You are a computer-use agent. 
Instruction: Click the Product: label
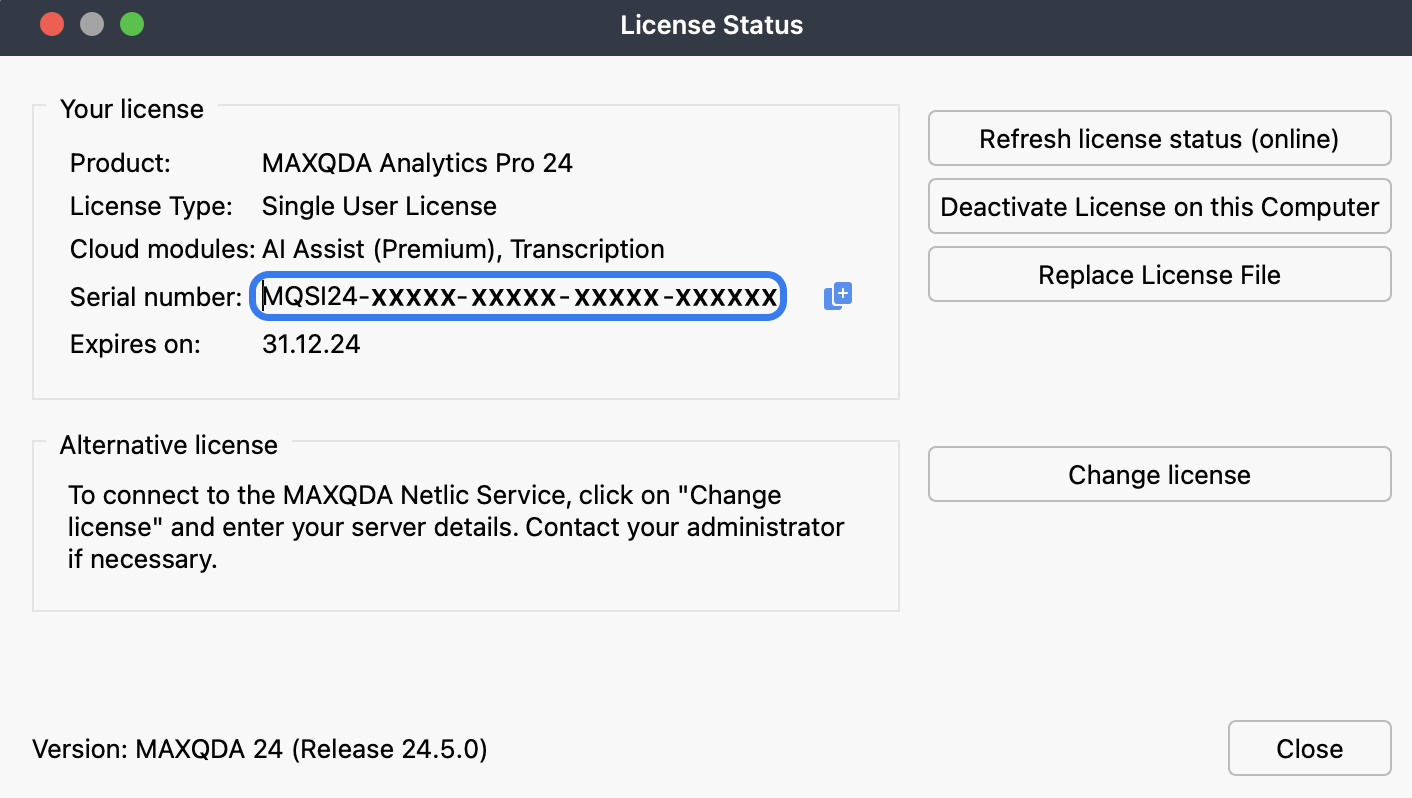tap(120, 162)
